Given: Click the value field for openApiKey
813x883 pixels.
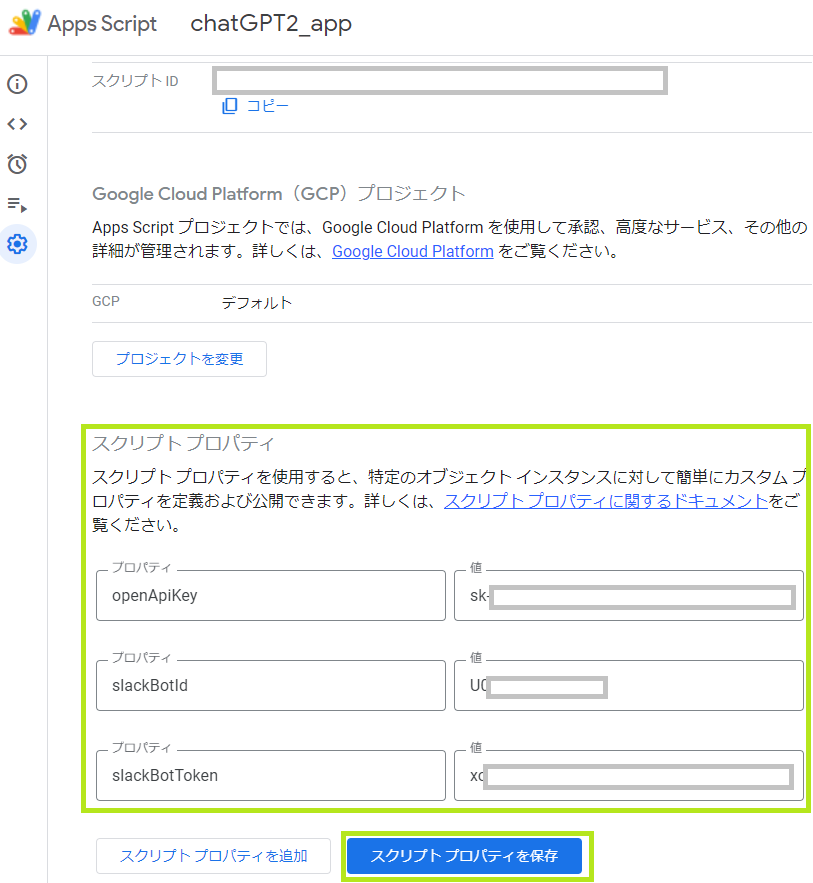Looking at the screenshot, I should point(628,597).
